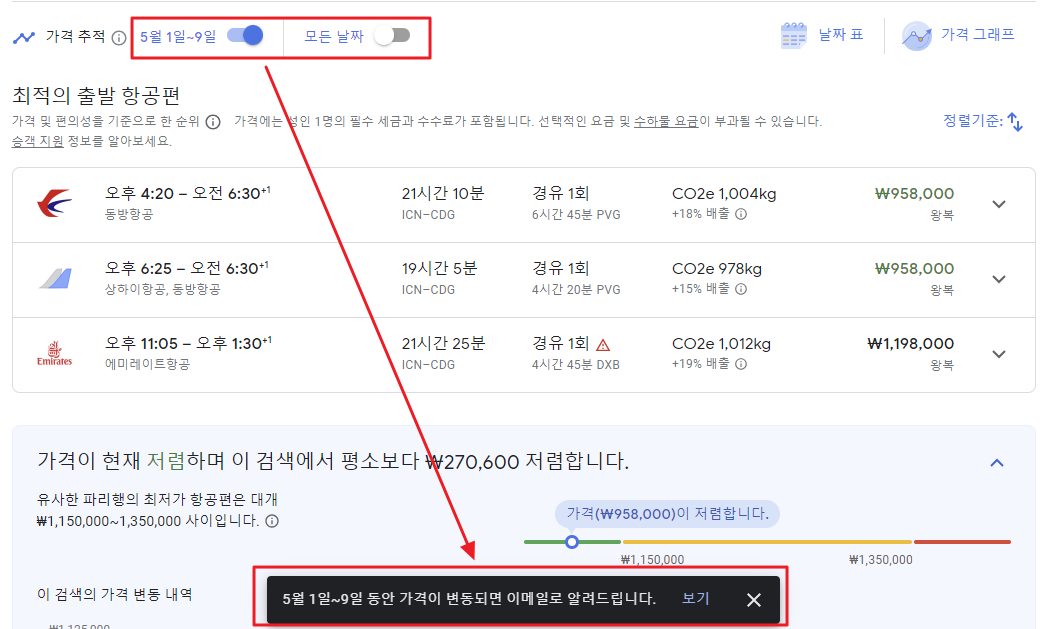Viewport: 1060px width, 629px height.
Task: Click the 이 검색의 가격 변동 내역 label
Action: coord(115,595)
